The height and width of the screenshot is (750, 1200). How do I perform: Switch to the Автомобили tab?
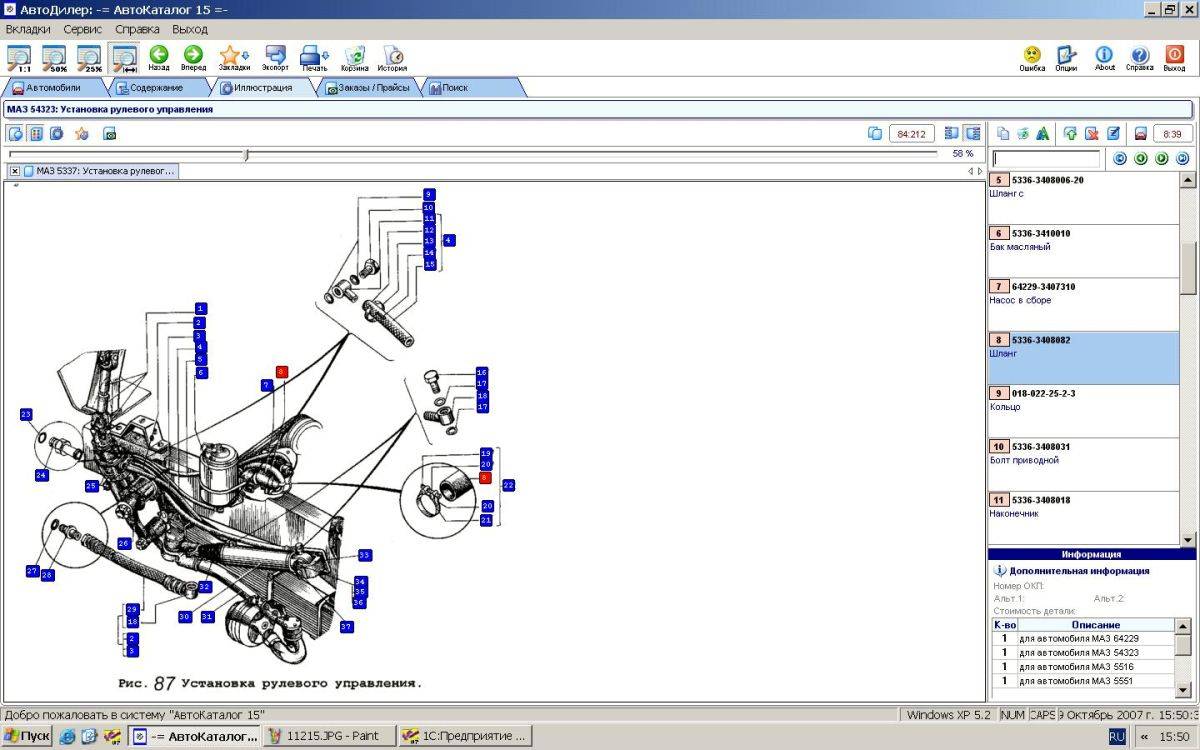coord(53,88)
